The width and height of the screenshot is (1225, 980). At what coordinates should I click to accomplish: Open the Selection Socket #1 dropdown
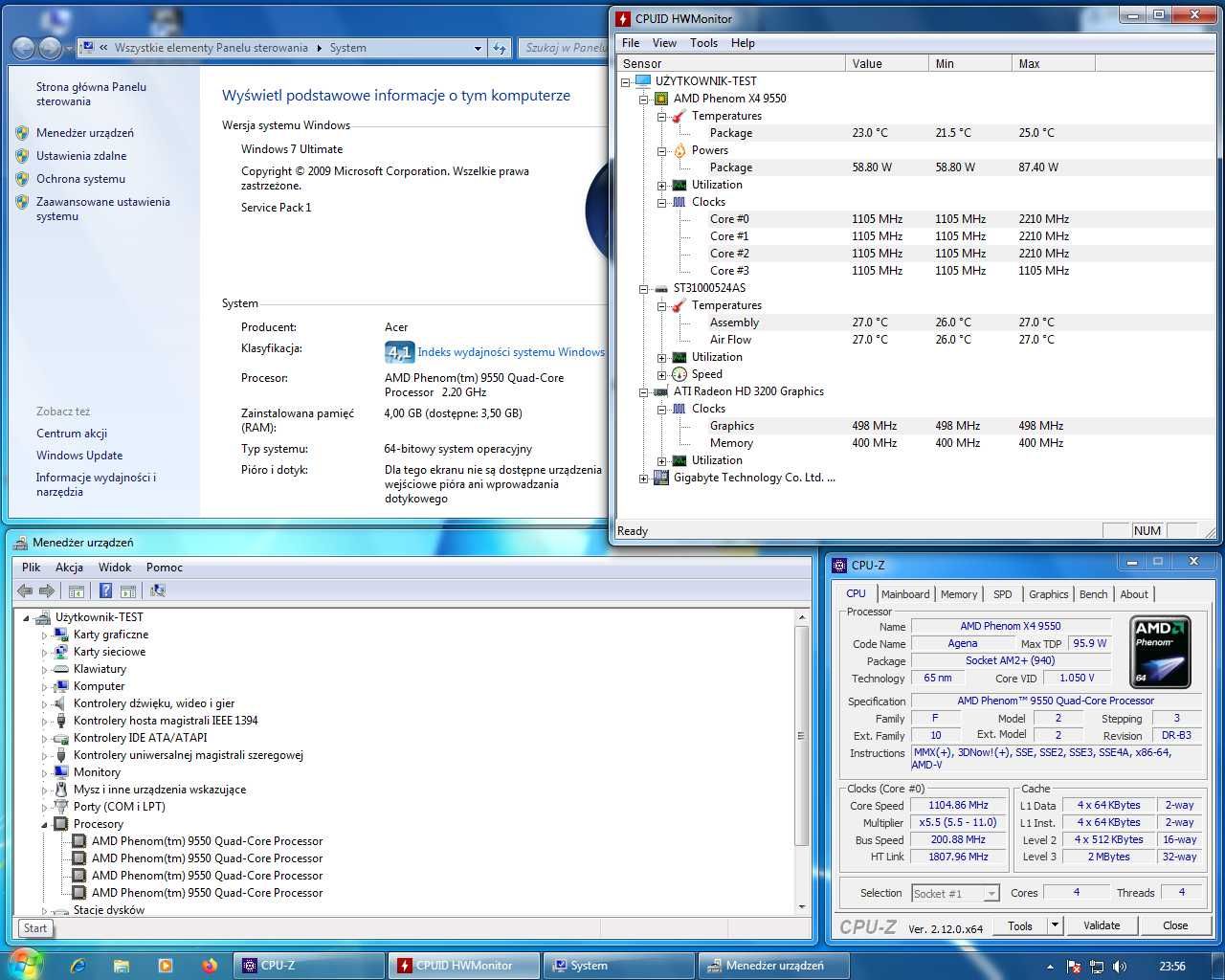pos(991,893)
